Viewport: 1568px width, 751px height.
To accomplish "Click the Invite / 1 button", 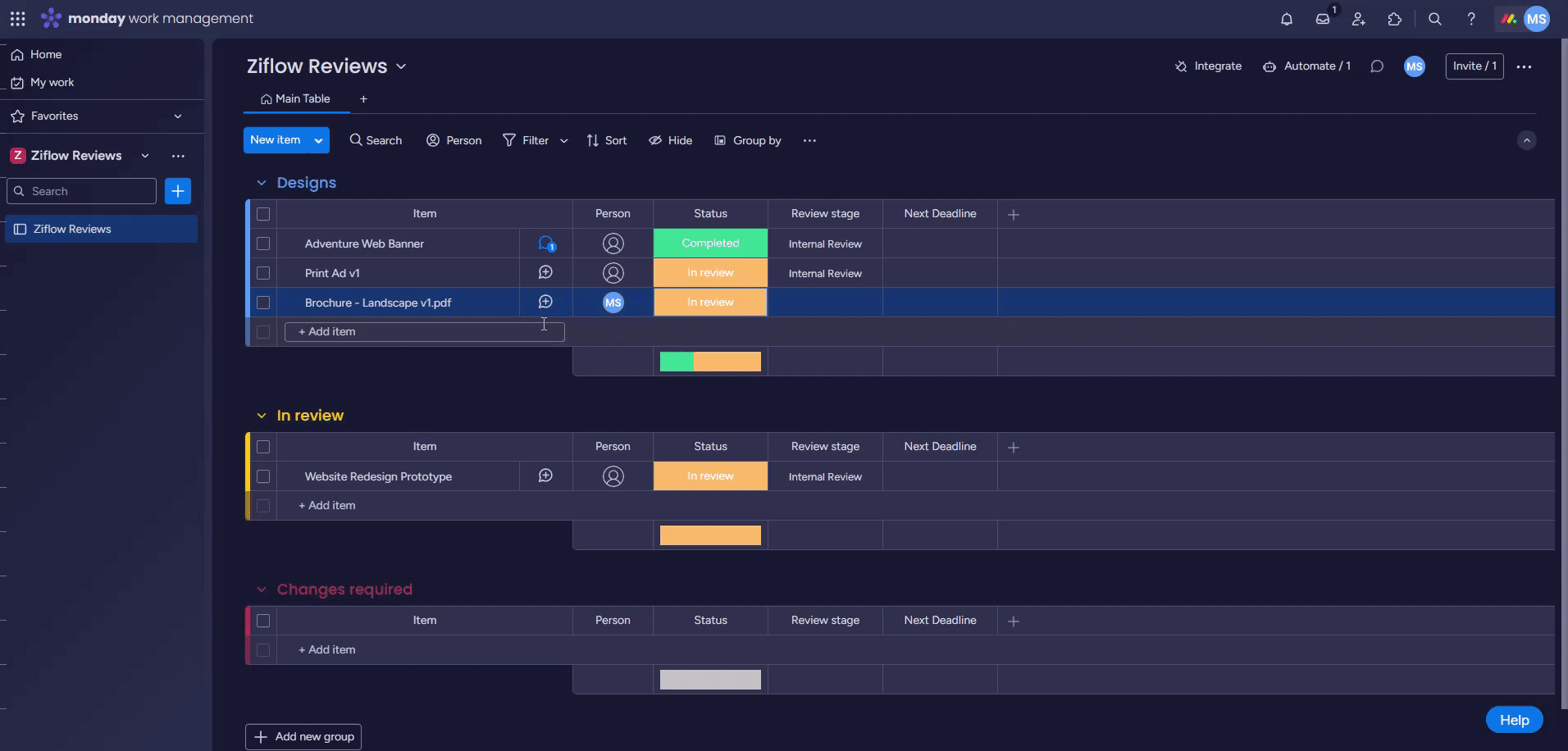I will [1474, 66].
